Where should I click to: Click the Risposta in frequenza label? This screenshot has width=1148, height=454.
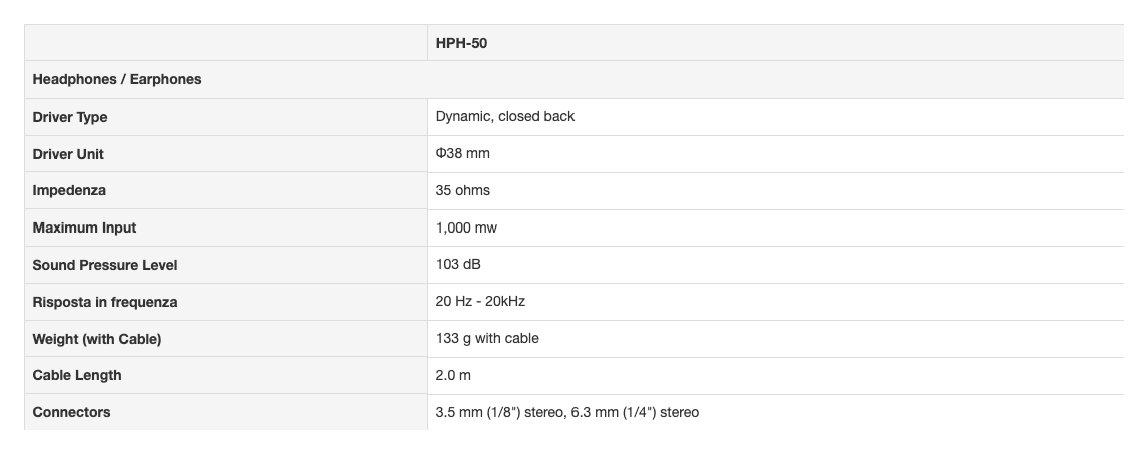click(105, 302)
